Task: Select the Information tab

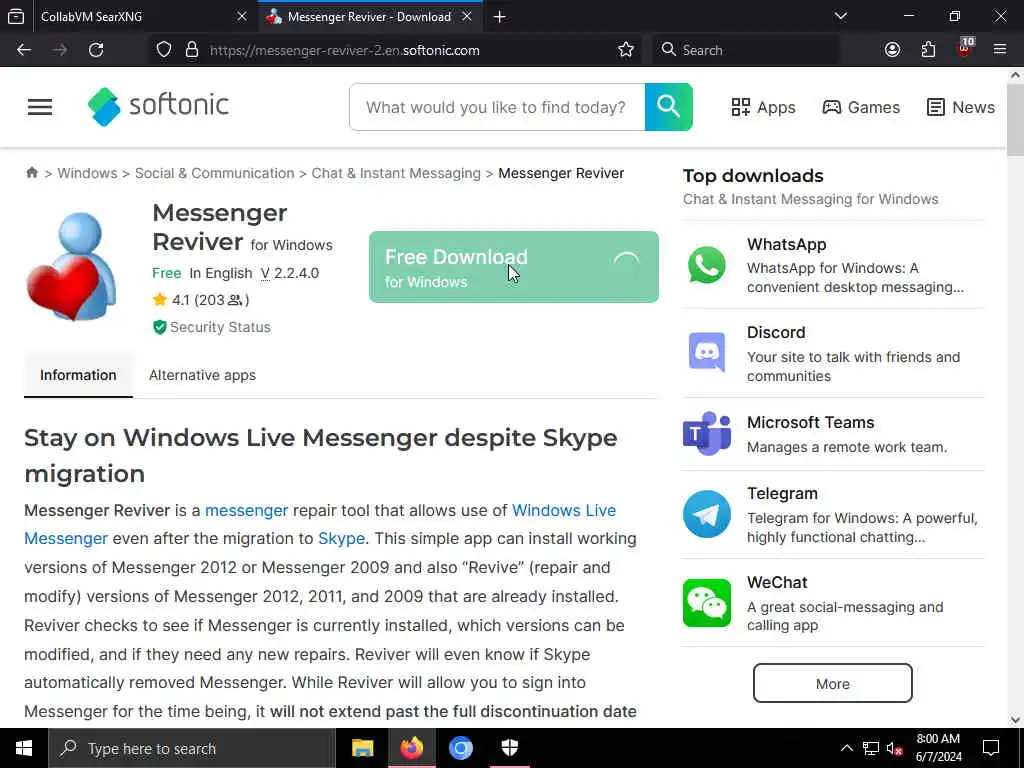Action: click(x=78, y=375)
